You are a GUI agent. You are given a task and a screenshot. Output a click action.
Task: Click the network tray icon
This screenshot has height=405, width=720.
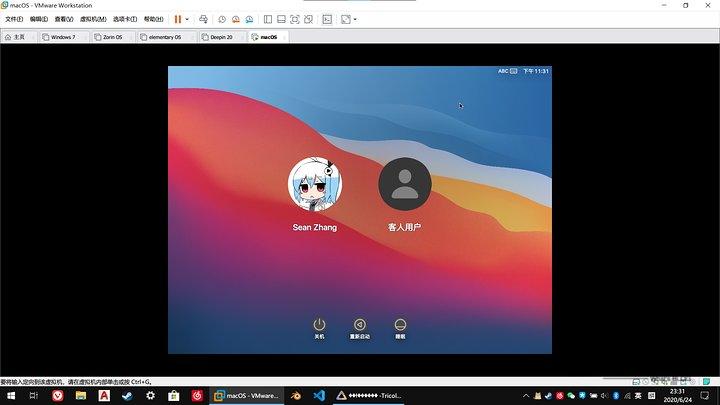coord(627,396)
